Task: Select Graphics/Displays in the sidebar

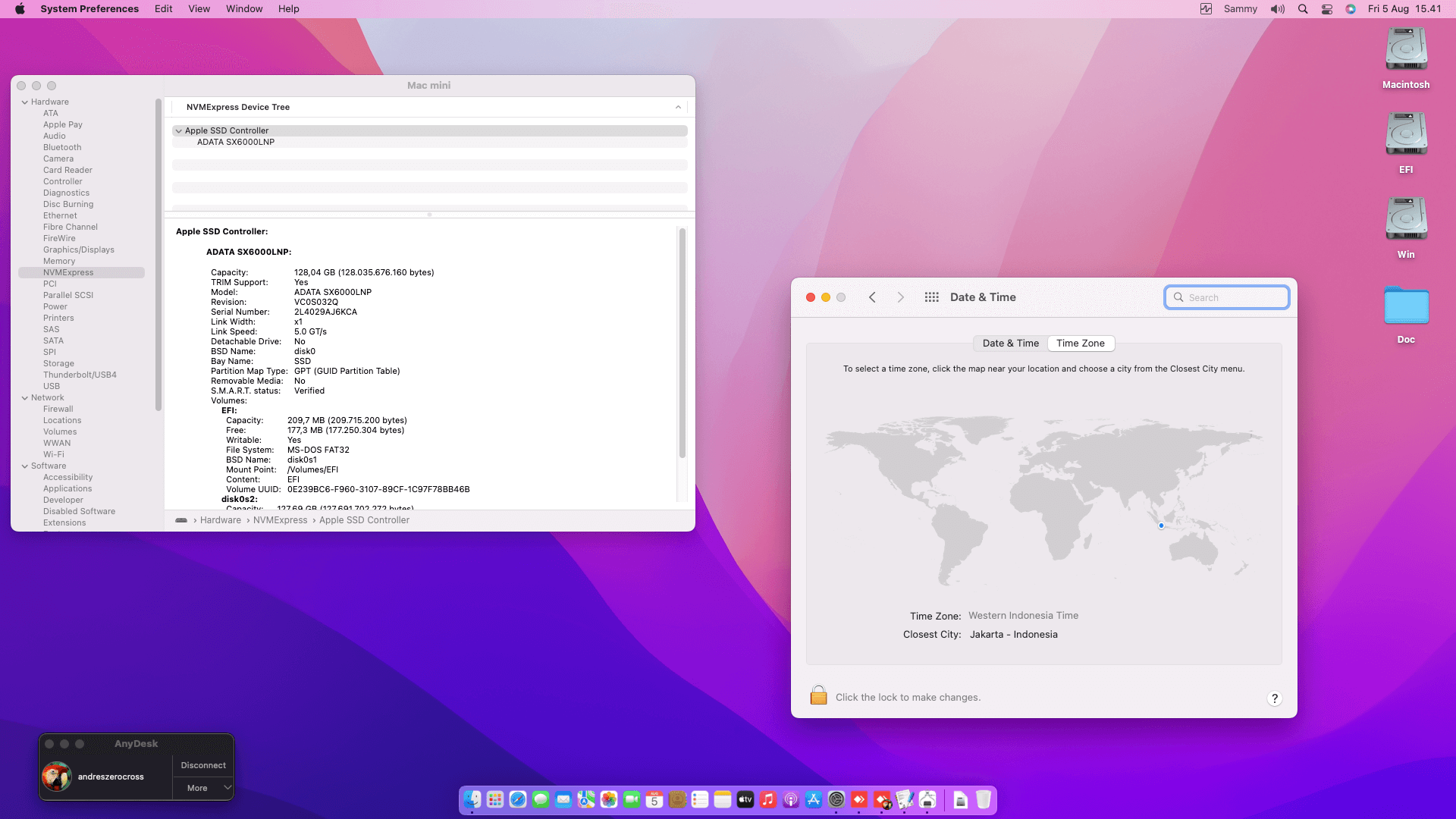Action: click(x=79, y=249)
